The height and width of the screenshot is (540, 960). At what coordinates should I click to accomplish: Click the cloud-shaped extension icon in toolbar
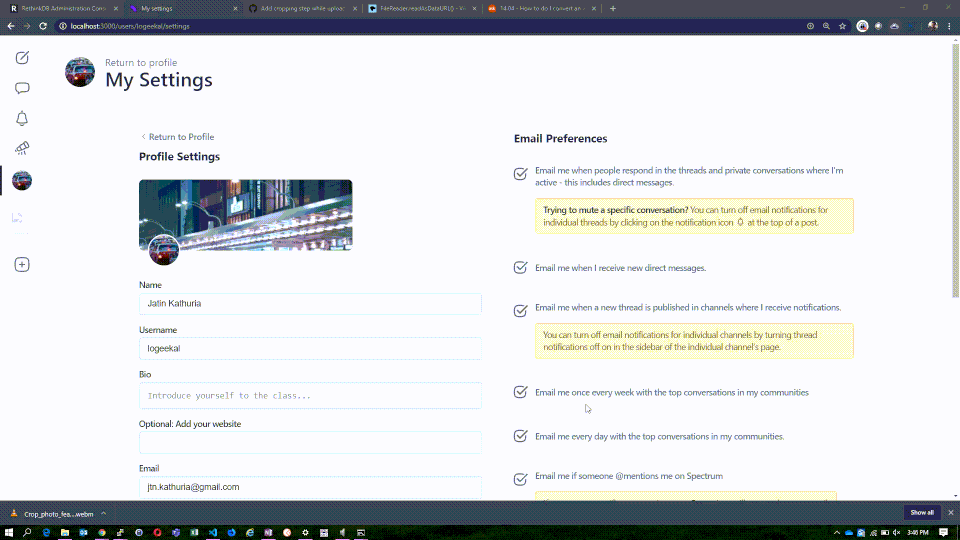894,26
